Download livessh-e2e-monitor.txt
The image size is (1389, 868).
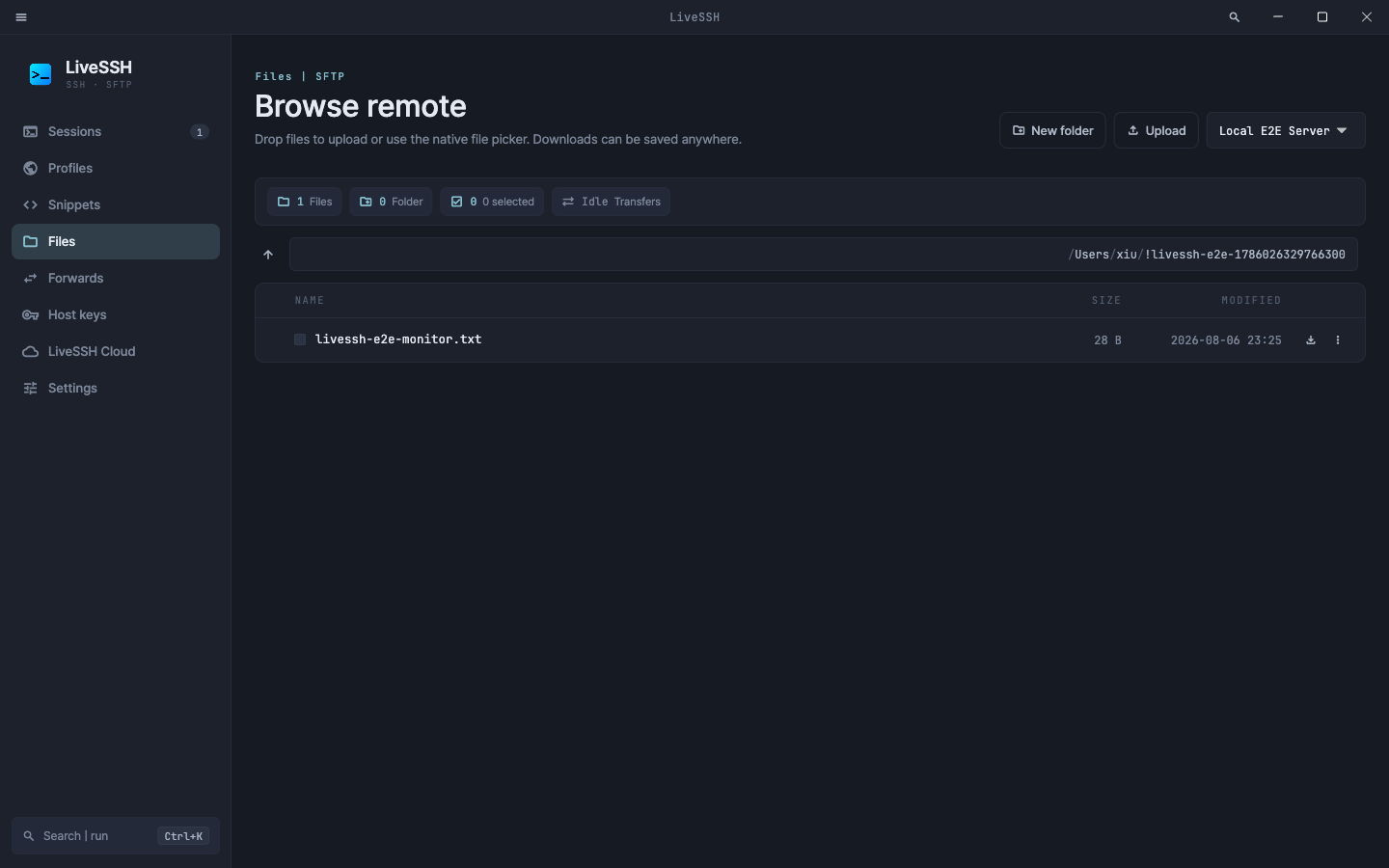[x=1311, y=339]
